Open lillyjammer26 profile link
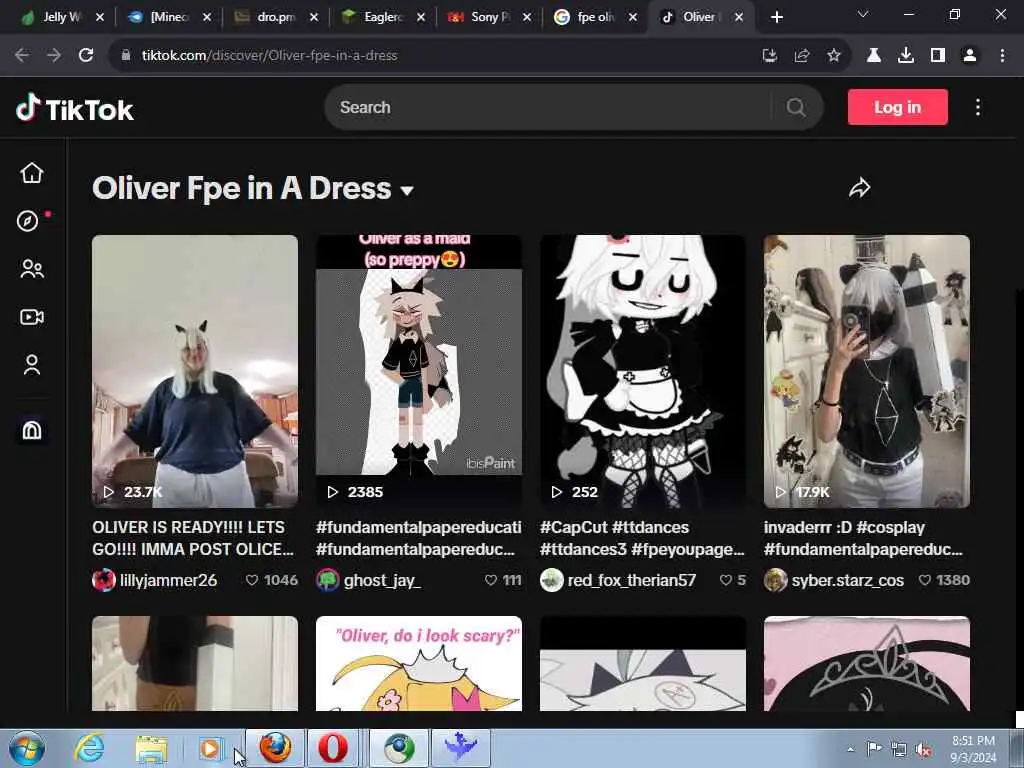1024x768 pixels. click(168, 580)
